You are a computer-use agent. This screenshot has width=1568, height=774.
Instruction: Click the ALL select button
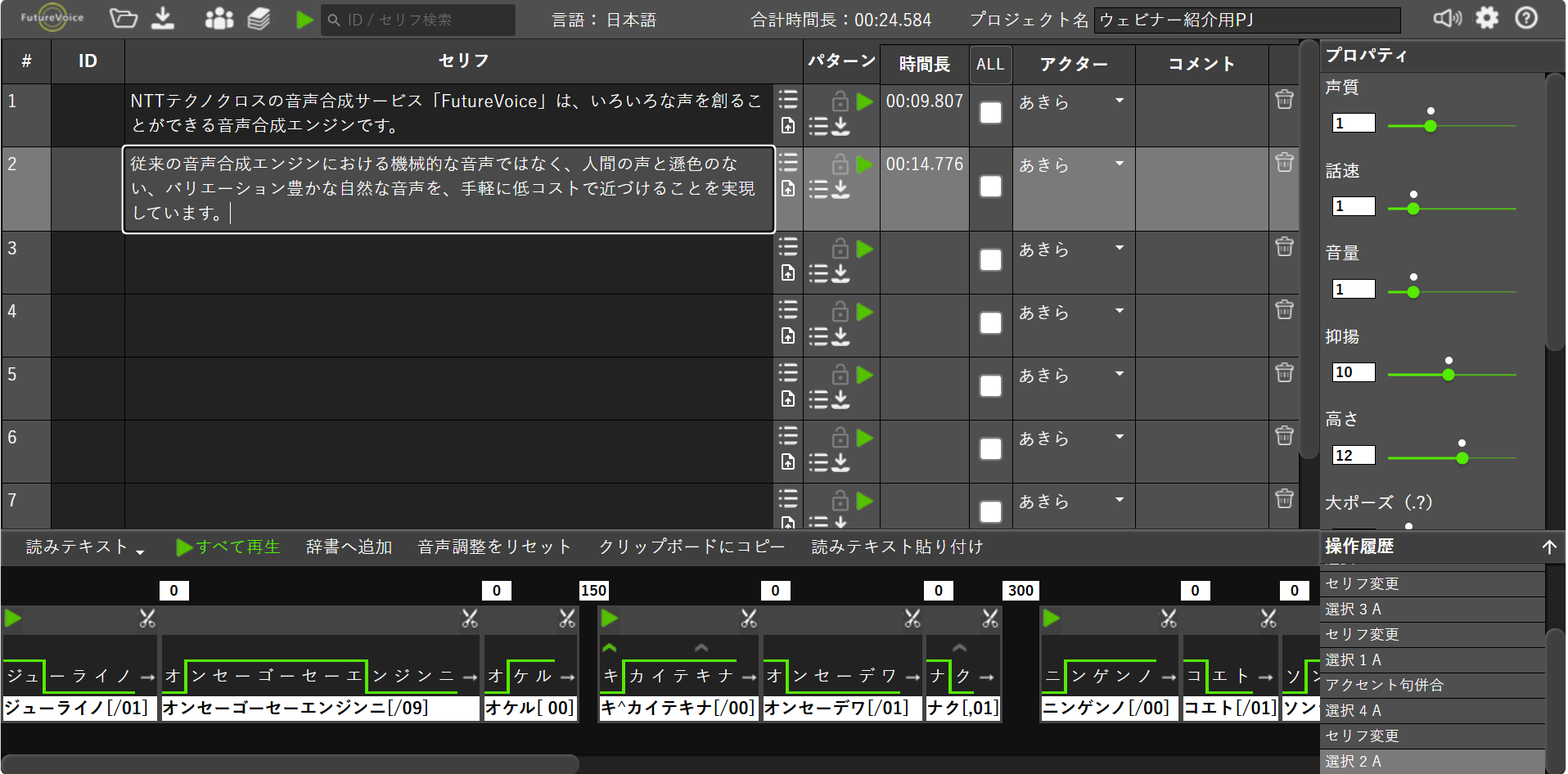(990, 64)
